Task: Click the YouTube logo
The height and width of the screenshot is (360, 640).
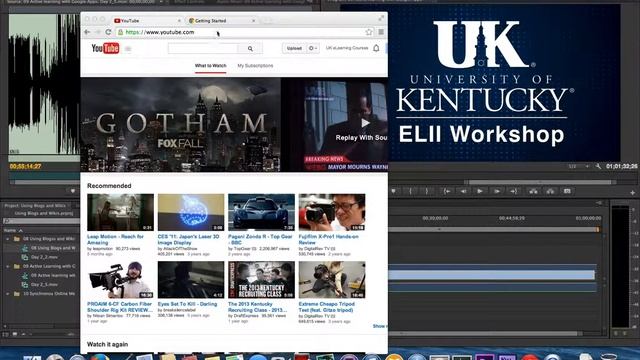Action: [105, 48]
